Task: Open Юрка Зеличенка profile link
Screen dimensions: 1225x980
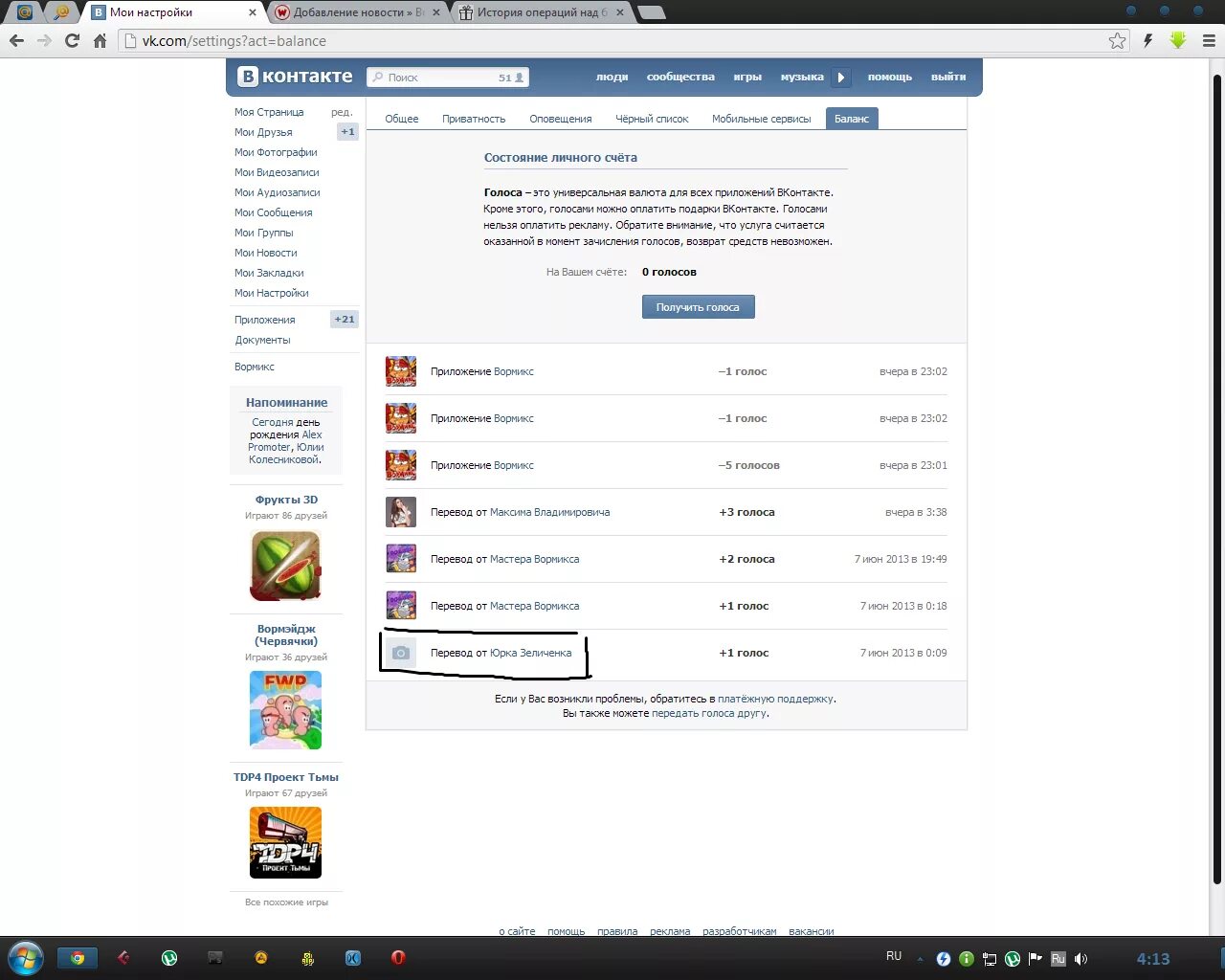Action: (x=530, y=653)
